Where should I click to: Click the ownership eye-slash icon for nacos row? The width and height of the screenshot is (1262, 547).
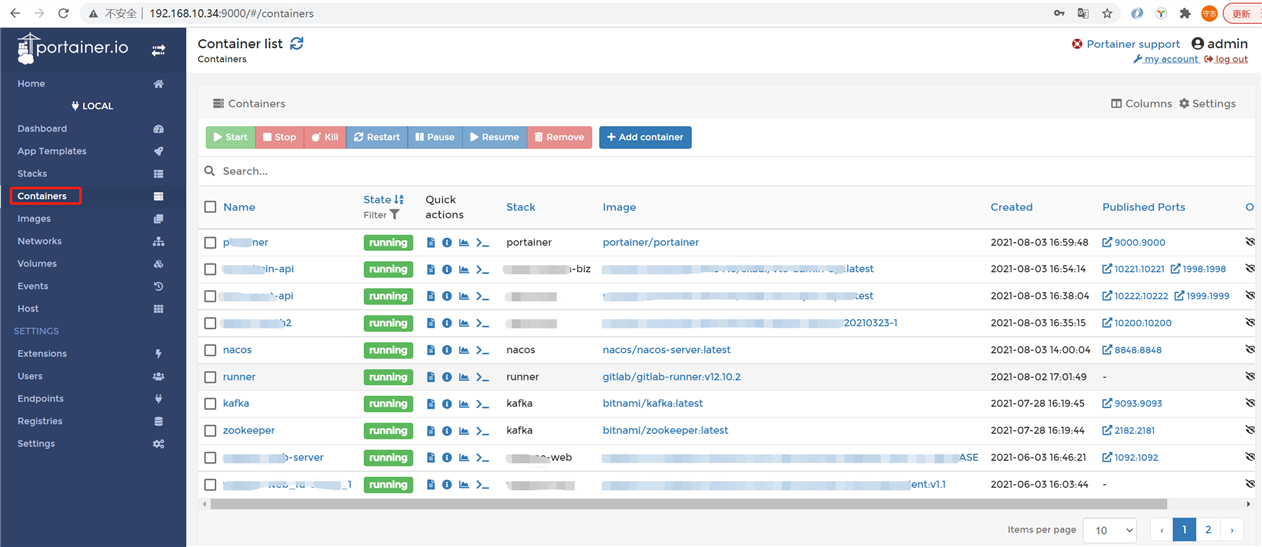(x=1250, y=350)
